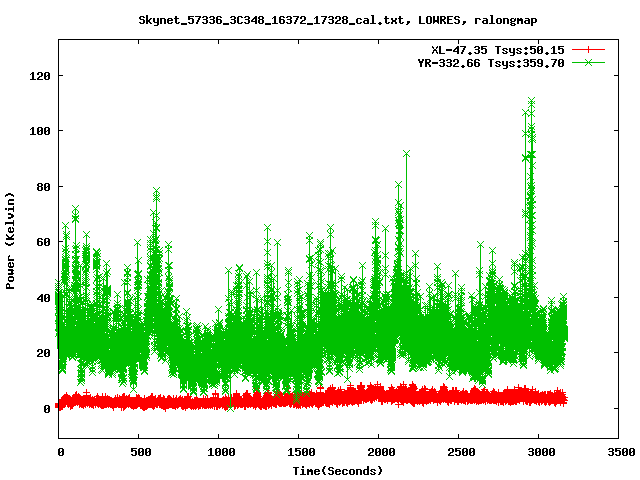Click the x-axis tick label 3500
The image size is (640, 480).
pos(621,452)
